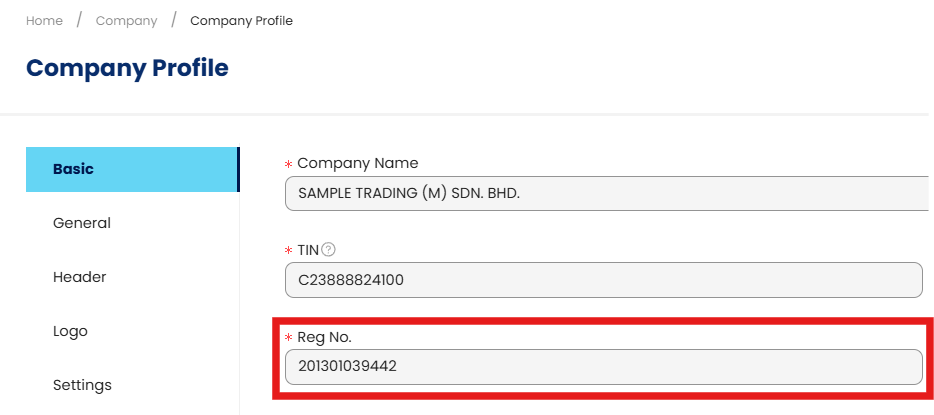
Task: Click the Company Profile page heading
Action: click(x=127, y=68)
